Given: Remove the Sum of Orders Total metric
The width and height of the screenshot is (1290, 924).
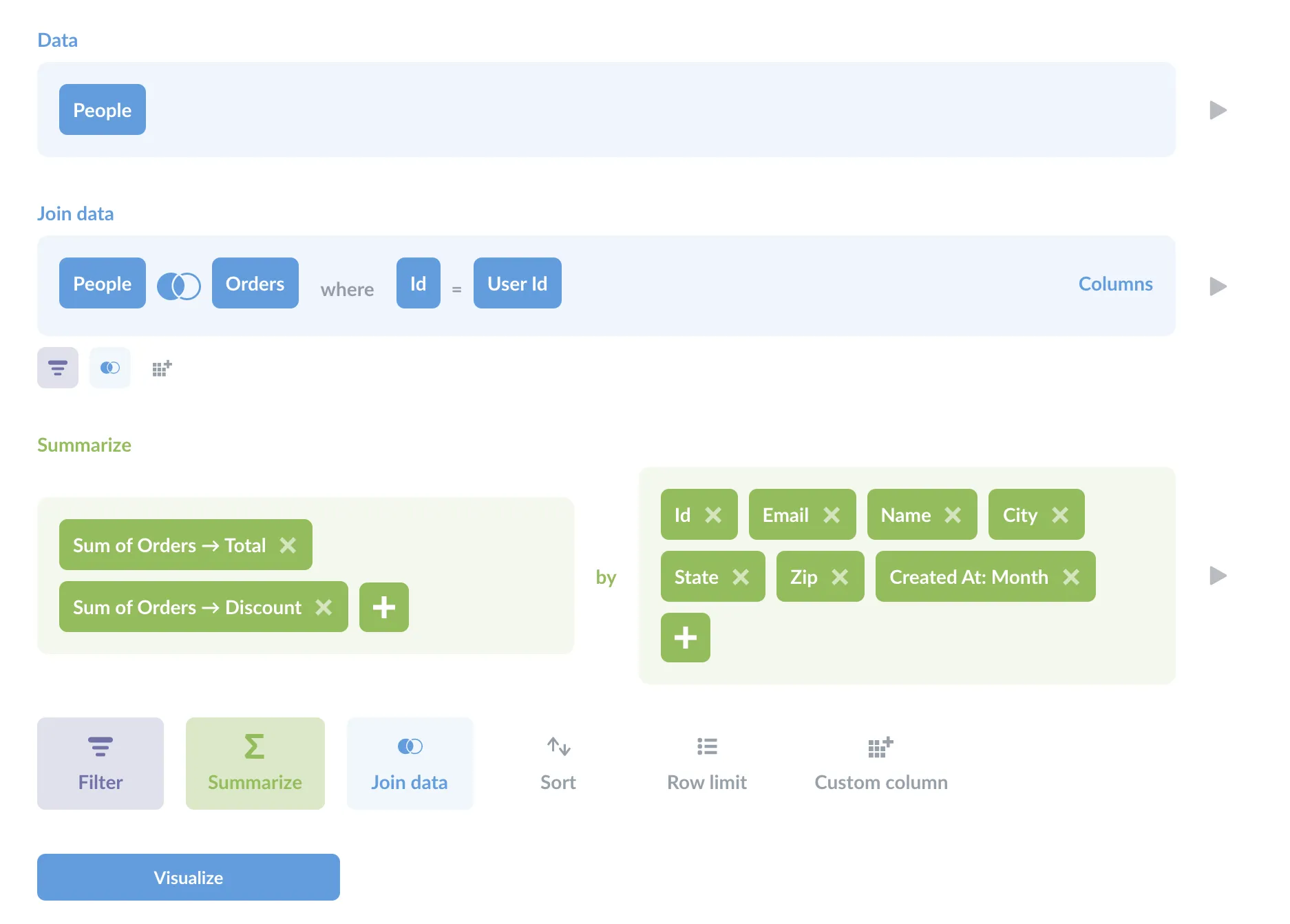Looking at the screenshot, I should [x=288, y=545].
